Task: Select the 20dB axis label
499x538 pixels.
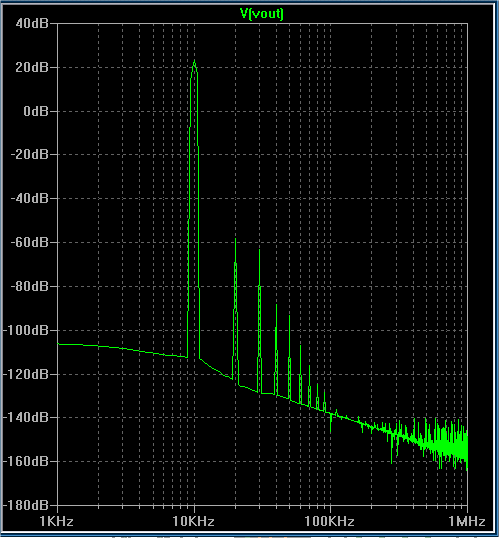Action: [x=32, y=67]
